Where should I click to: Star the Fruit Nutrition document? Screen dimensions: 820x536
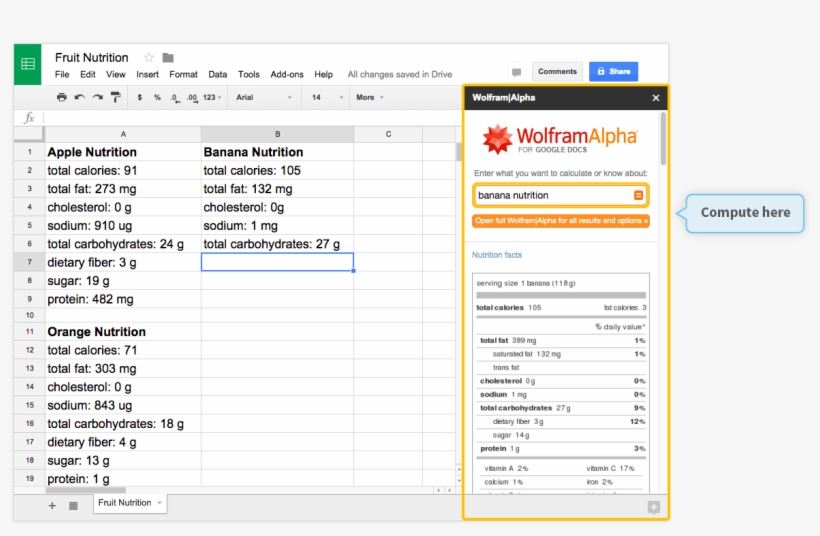(149, 58)
